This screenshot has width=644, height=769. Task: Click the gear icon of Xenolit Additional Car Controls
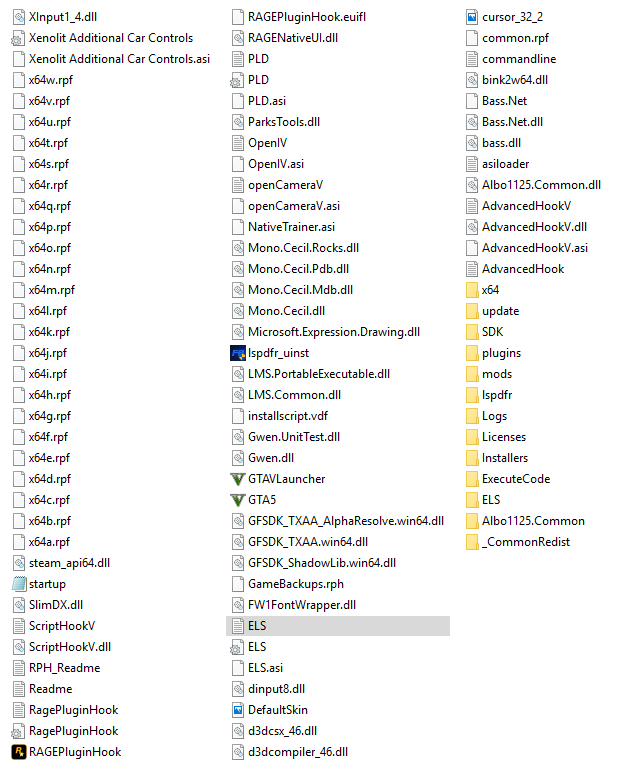(19, 38)
